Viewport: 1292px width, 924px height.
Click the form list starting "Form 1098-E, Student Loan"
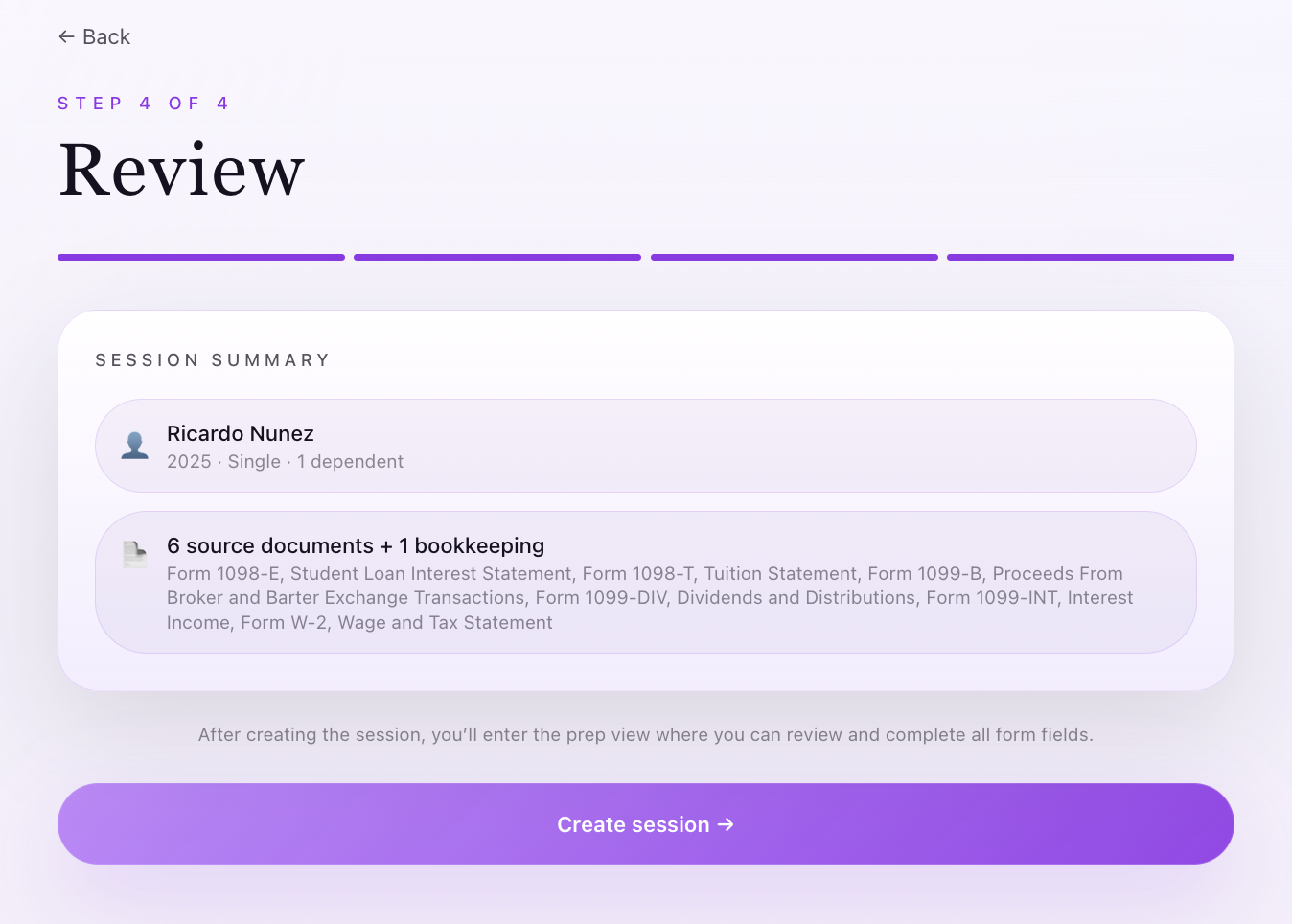point(650,598)
